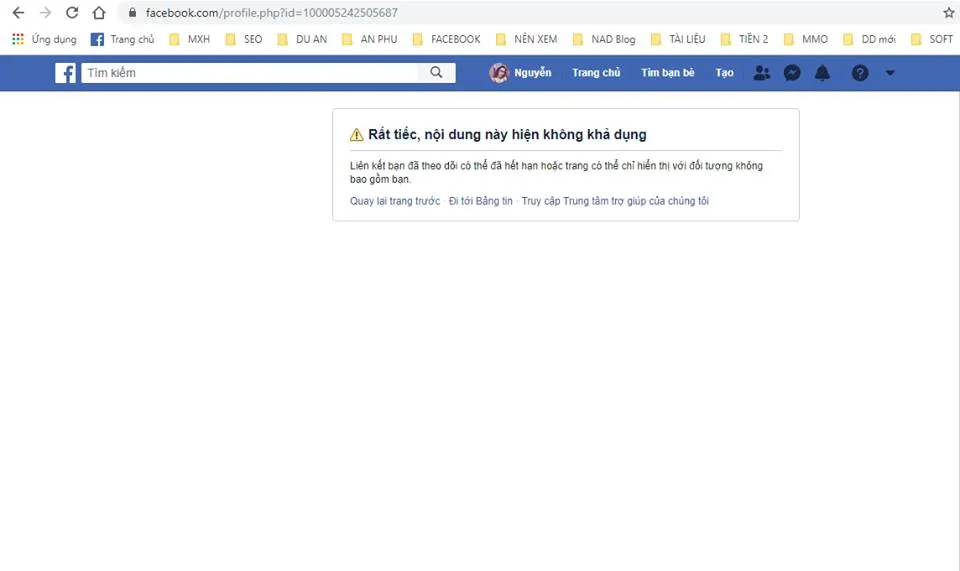
Task: Open the Ứng dụng apps grid icon
Action: (x=18, y=39)
